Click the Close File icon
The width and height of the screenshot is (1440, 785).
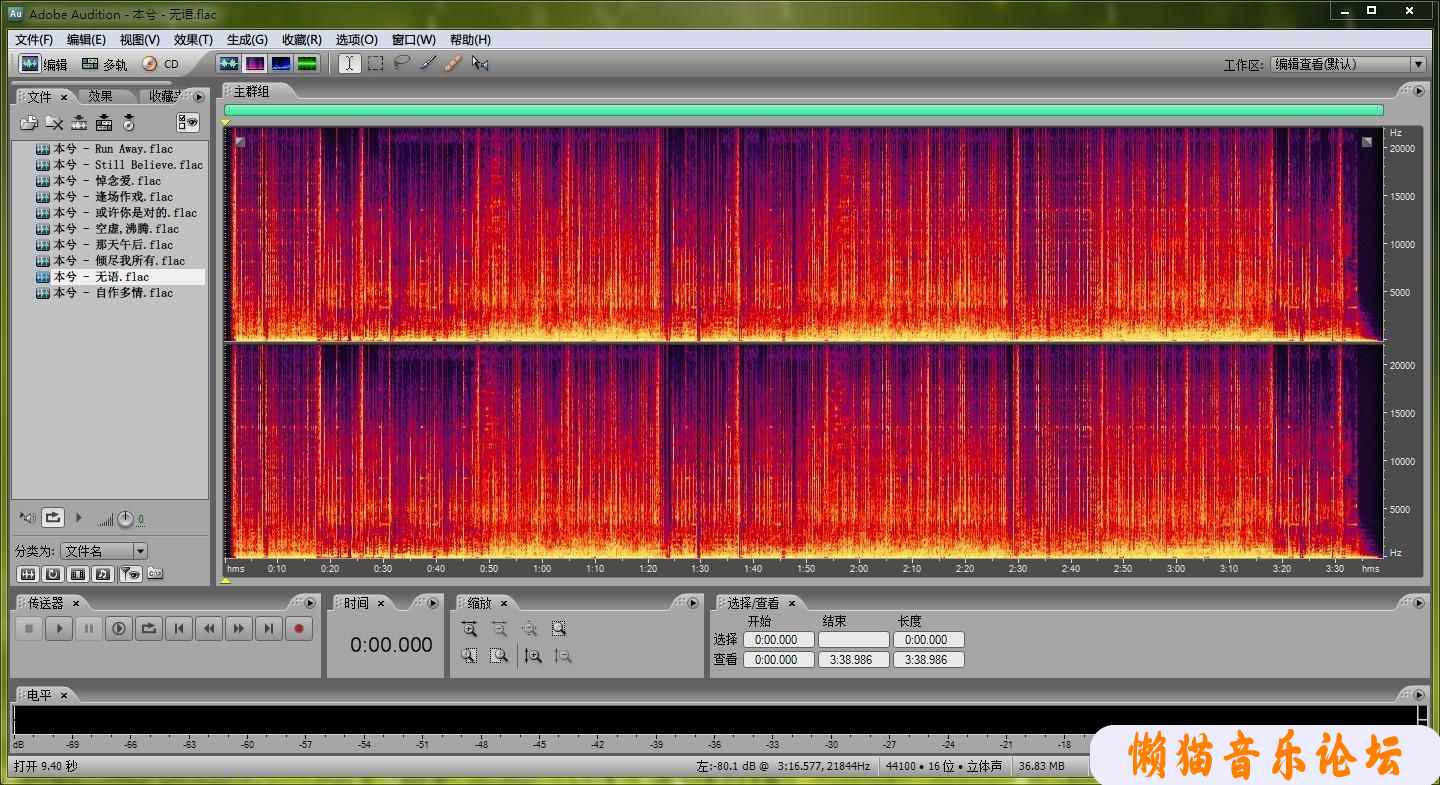click(54, 123)
